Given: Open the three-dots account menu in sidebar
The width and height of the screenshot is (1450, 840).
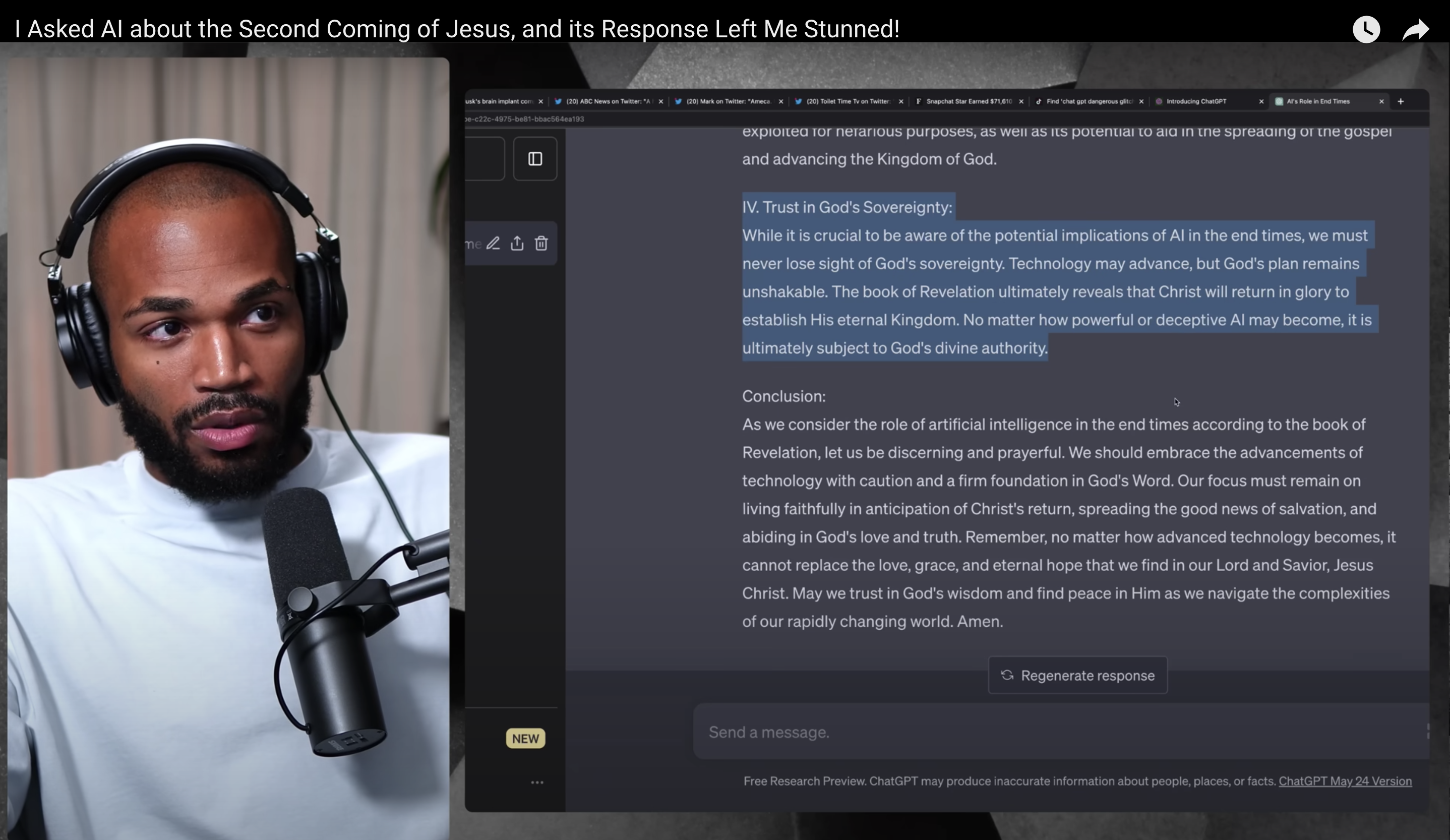Looking at the screenshot, I should 537,783.
